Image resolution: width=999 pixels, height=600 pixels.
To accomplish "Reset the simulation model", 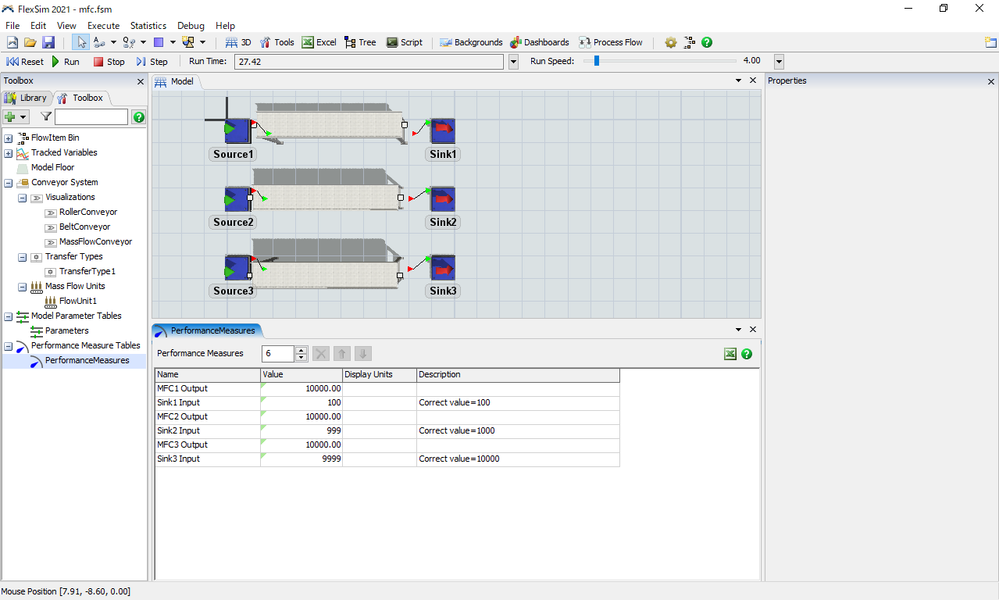I will (x=25, y=62).
